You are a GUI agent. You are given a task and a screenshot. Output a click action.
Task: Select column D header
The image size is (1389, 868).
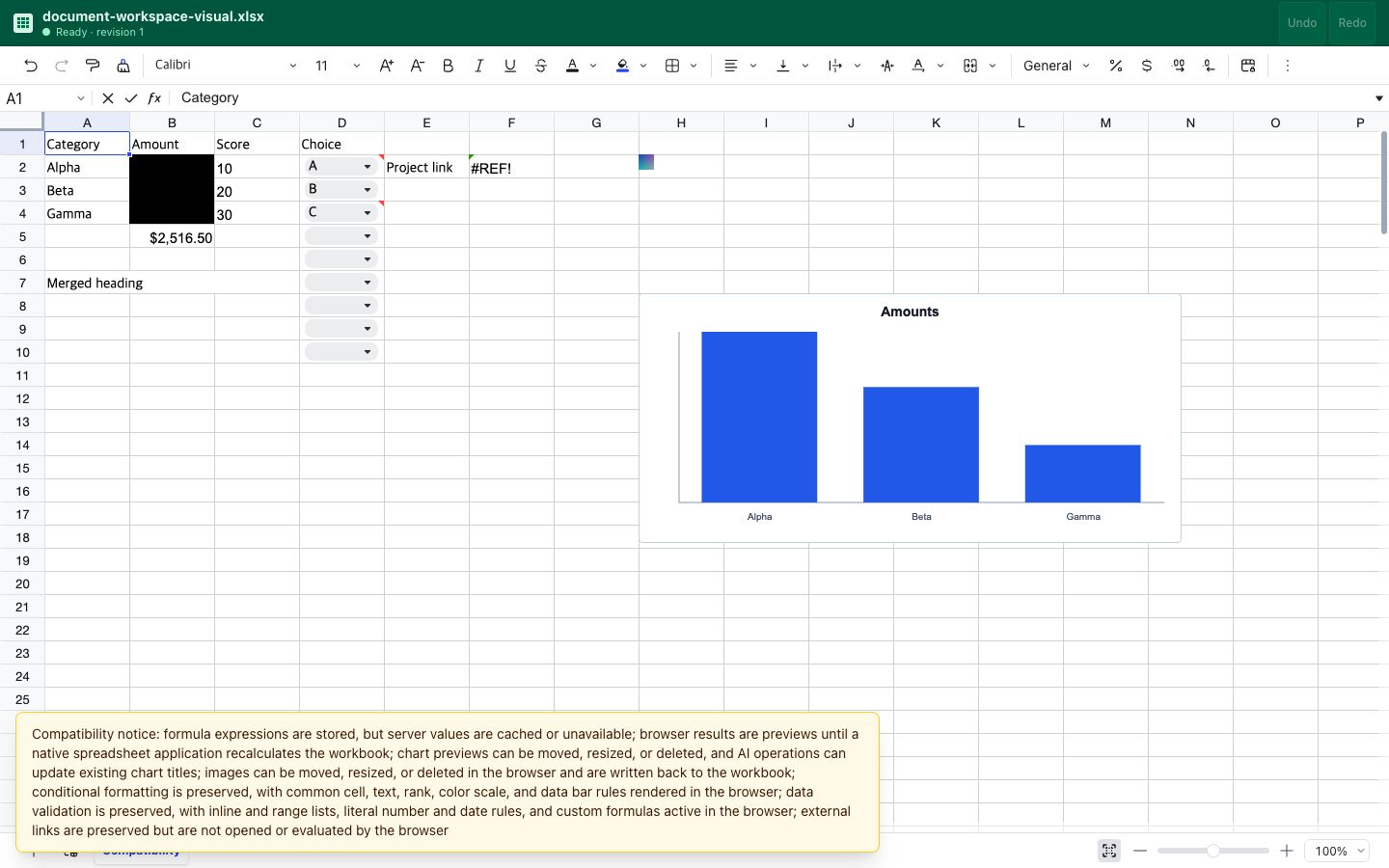[341, 122]
